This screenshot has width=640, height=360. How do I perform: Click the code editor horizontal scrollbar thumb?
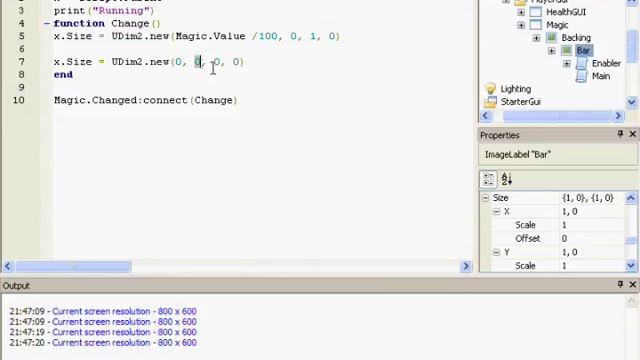[x=73, y=267]
